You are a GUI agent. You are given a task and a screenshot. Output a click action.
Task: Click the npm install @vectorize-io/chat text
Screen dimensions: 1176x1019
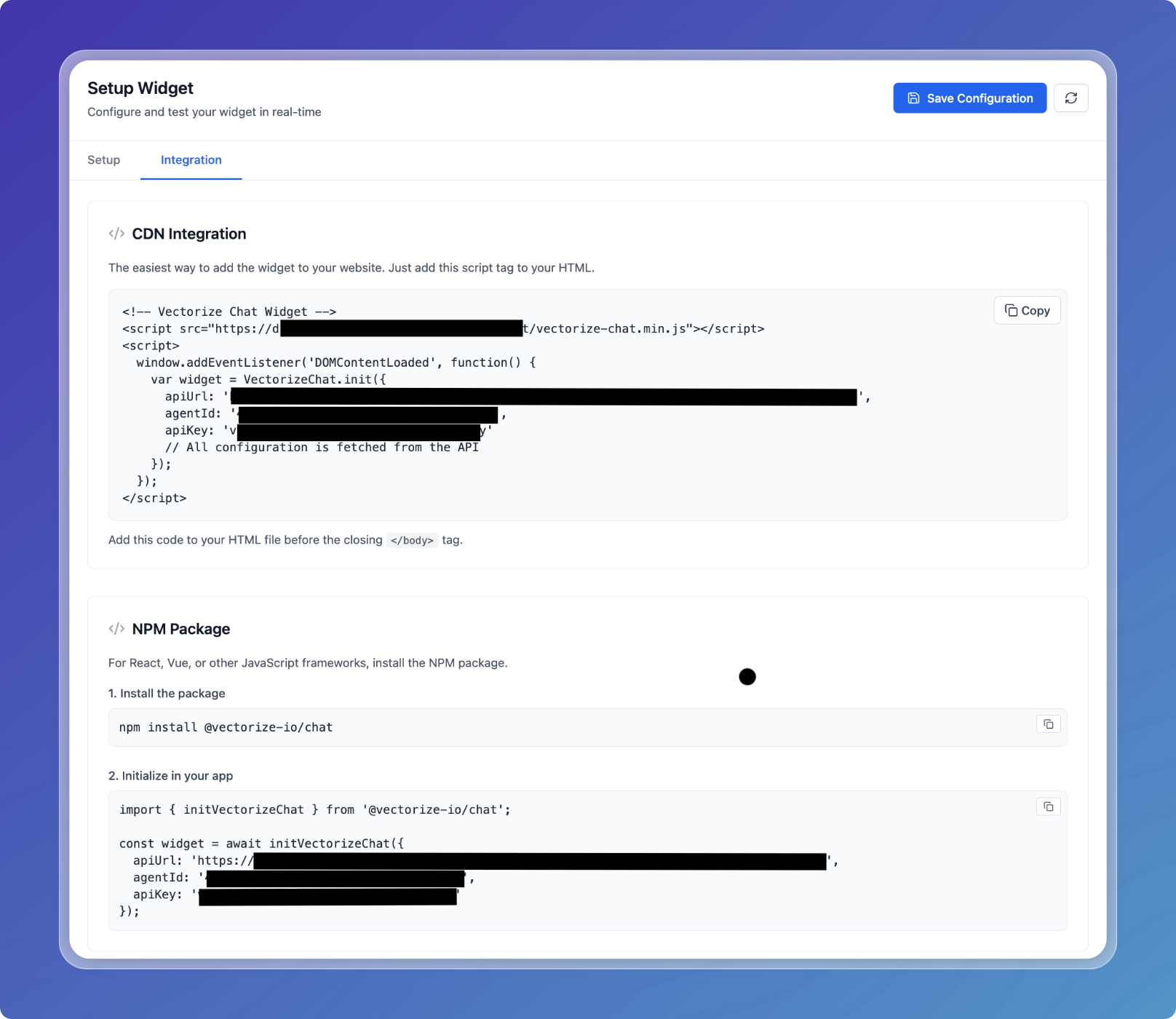click(x=226, y=727)
